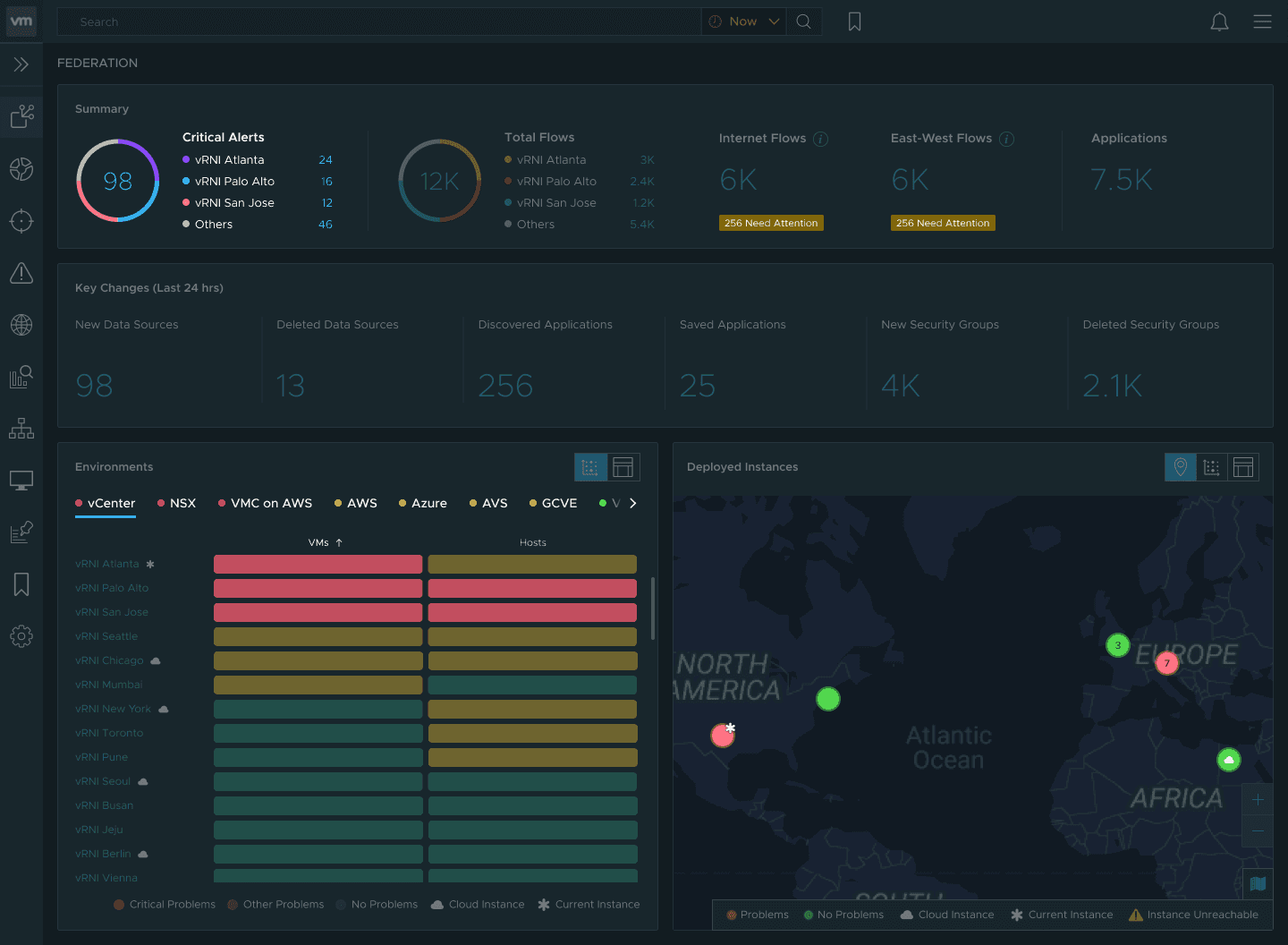The height and width of the screenshot is (945, 1288).
Task: Click the red cluster marker labeled 7
Action: click(x=1166, y=663)
